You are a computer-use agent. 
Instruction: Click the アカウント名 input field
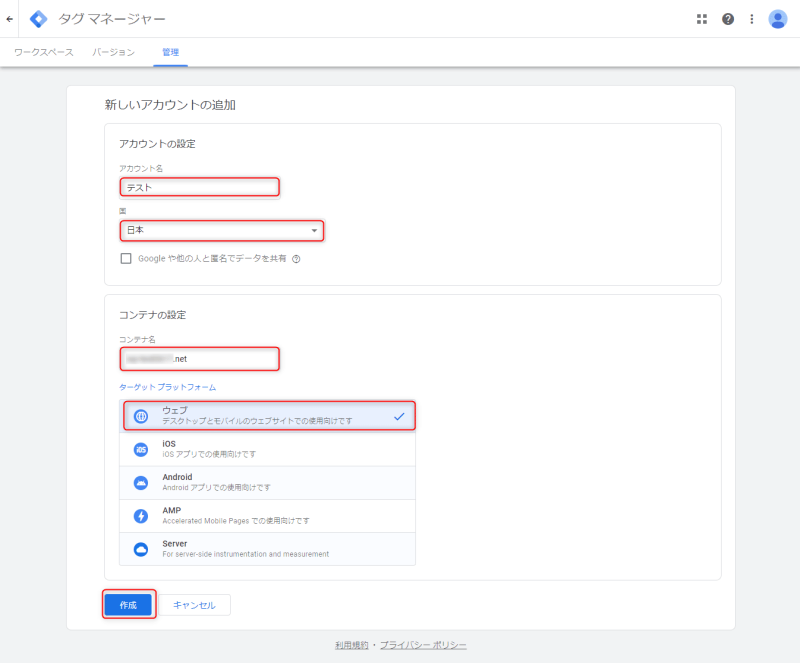(x=199, y=186)
